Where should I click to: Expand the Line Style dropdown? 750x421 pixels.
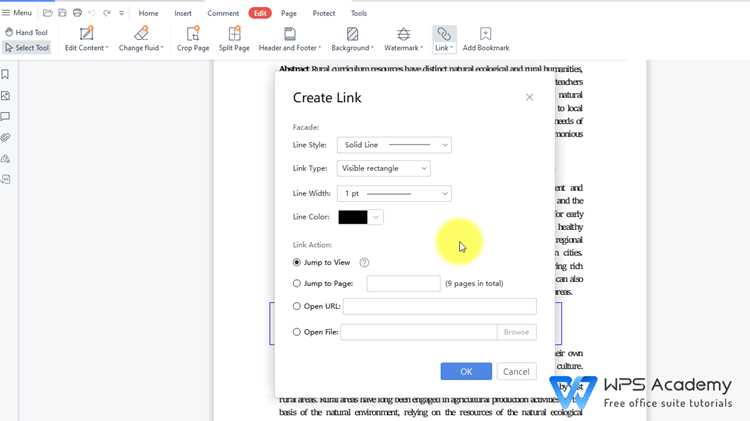pyautogui.click(x=394, y=145)
